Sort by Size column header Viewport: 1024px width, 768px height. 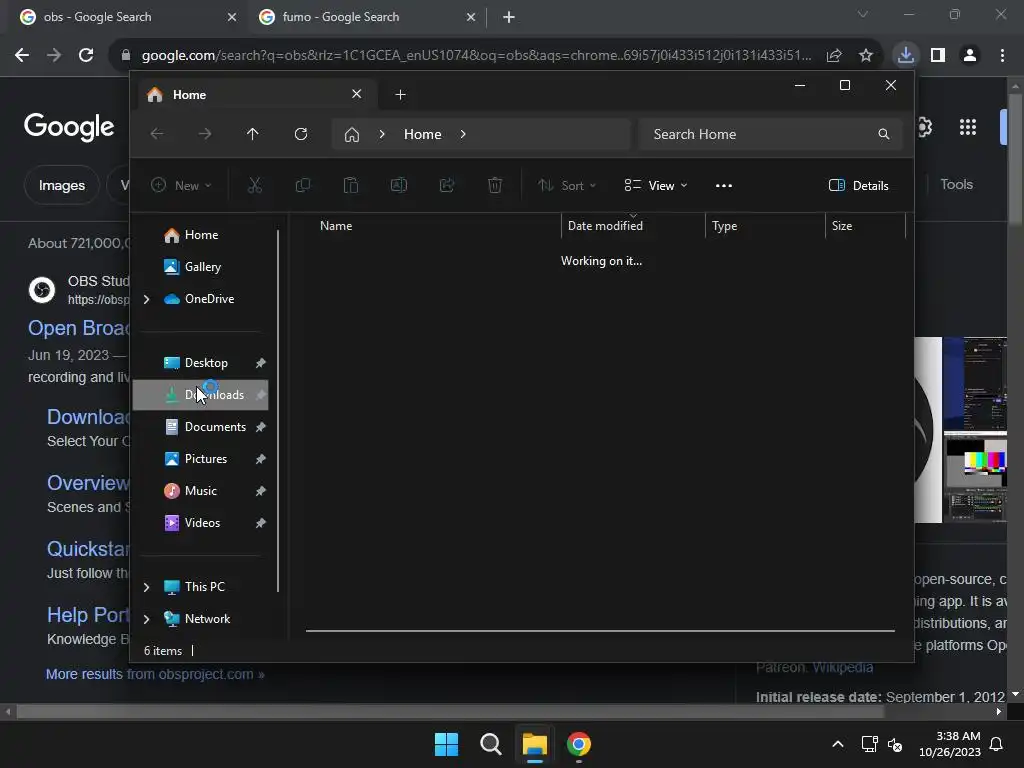tap(865, 226)
